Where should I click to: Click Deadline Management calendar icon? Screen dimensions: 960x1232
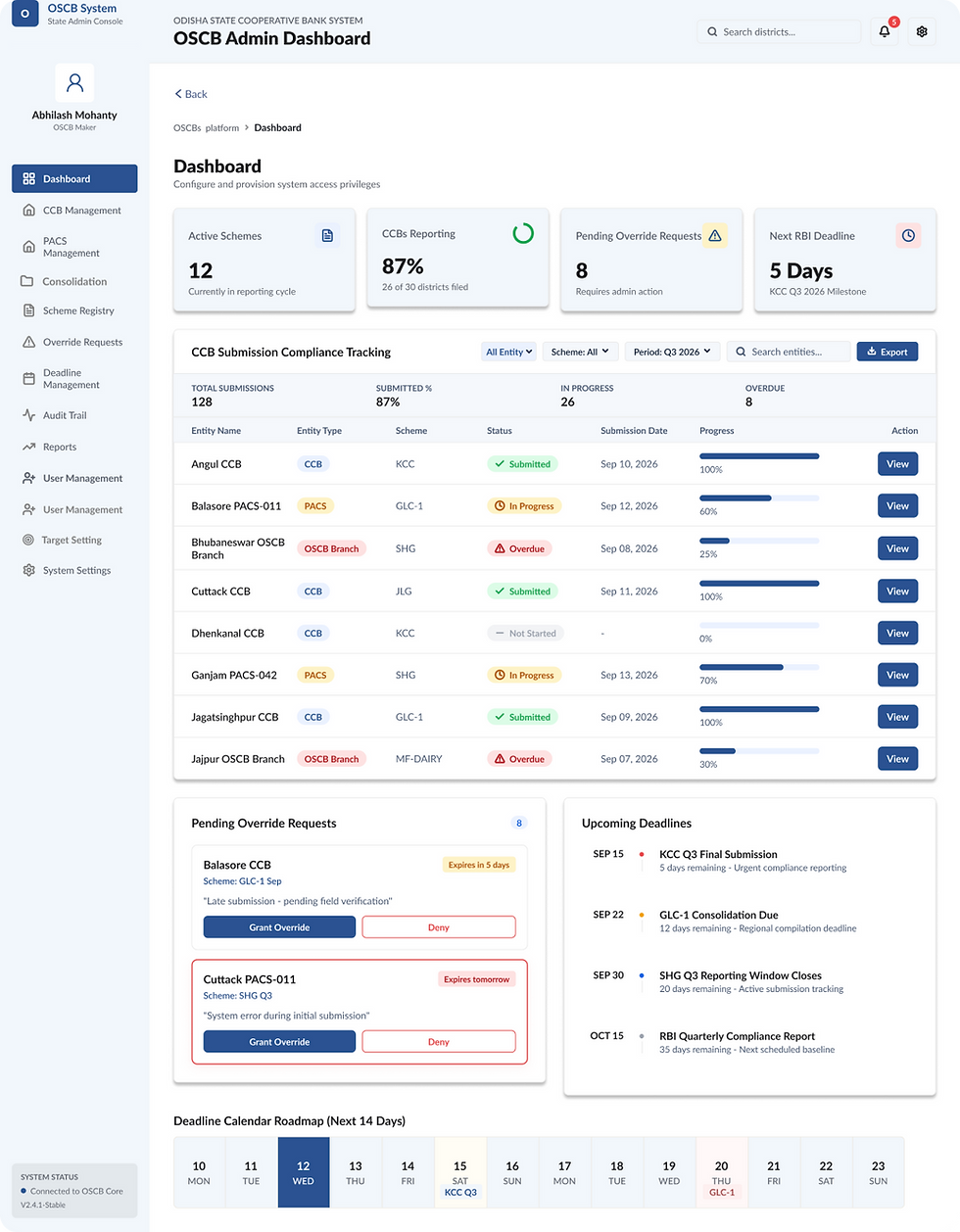tap(28, 379)
